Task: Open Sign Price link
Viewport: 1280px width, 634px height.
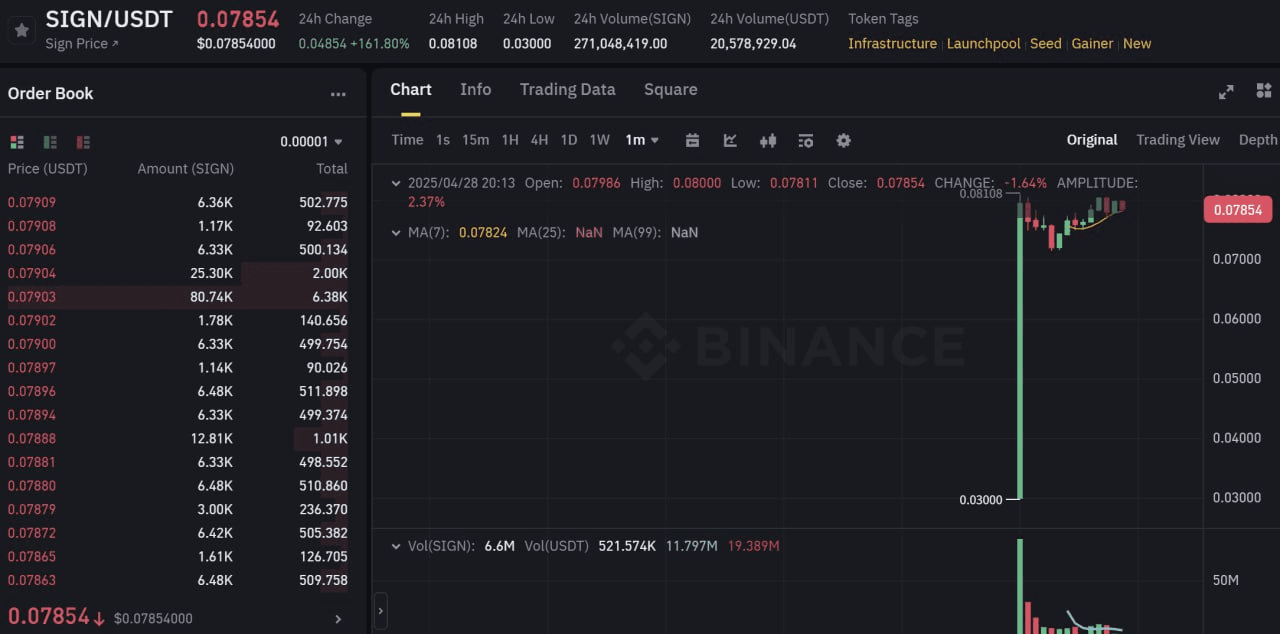Action: 82,44
